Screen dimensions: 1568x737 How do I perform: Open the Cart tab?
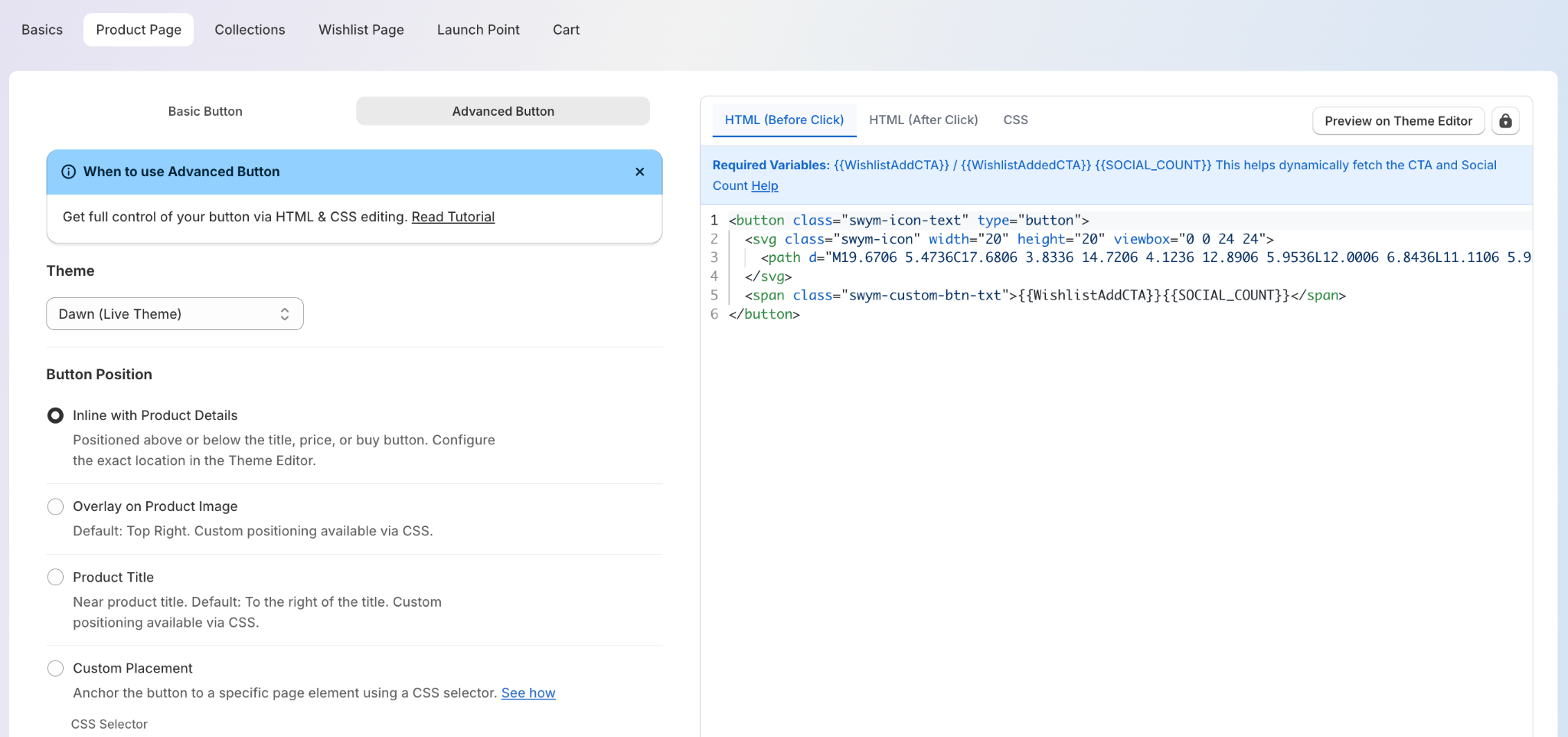tap(567, 30)
